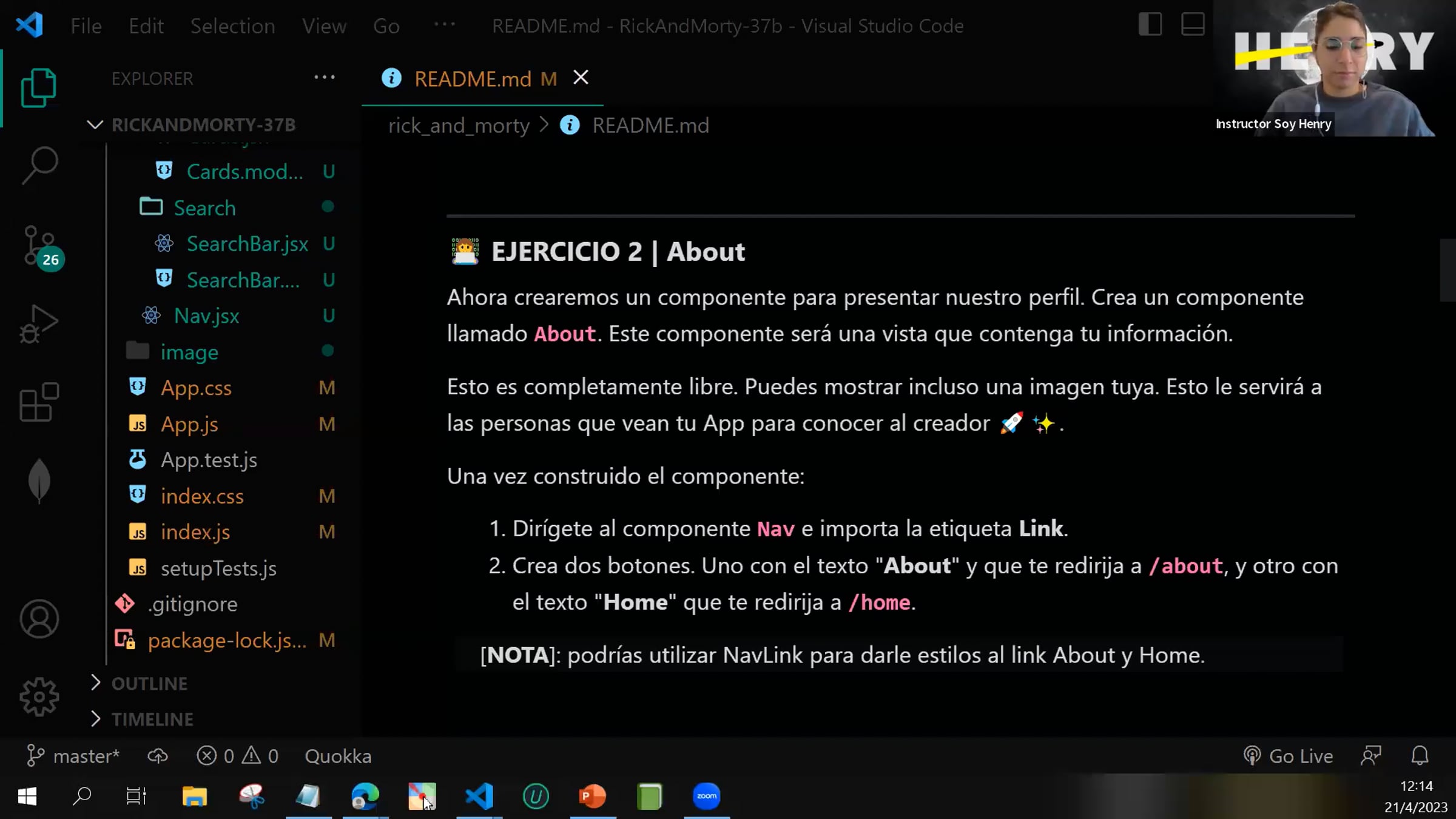Open the Run and Debug view
Image resolution: width=1456 pixels, height=819 pixels.
pyautogui.click(x=39, y=325)
